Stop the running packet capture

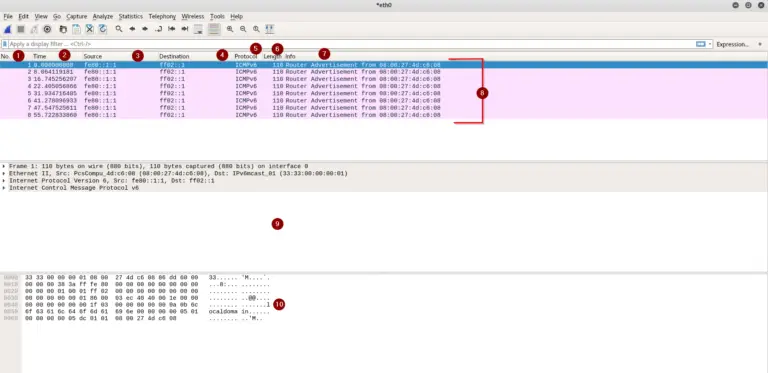21,29
